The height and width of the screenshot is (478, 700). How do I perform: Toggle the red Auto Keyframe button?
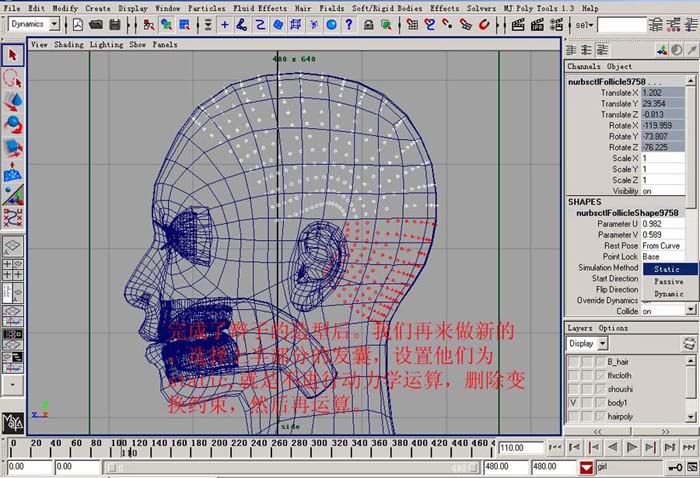(x=587, y=467)
